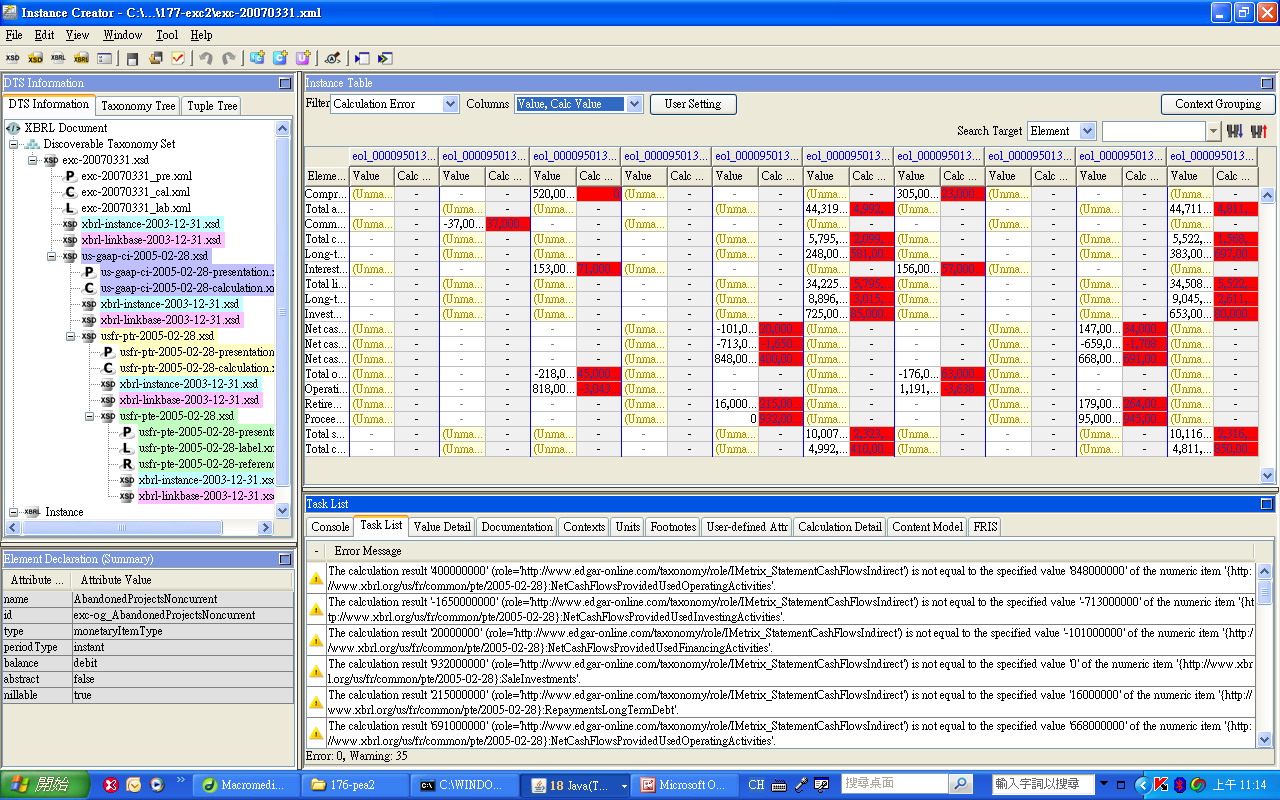Switch to the Value Detail tab

click(442, 526)
